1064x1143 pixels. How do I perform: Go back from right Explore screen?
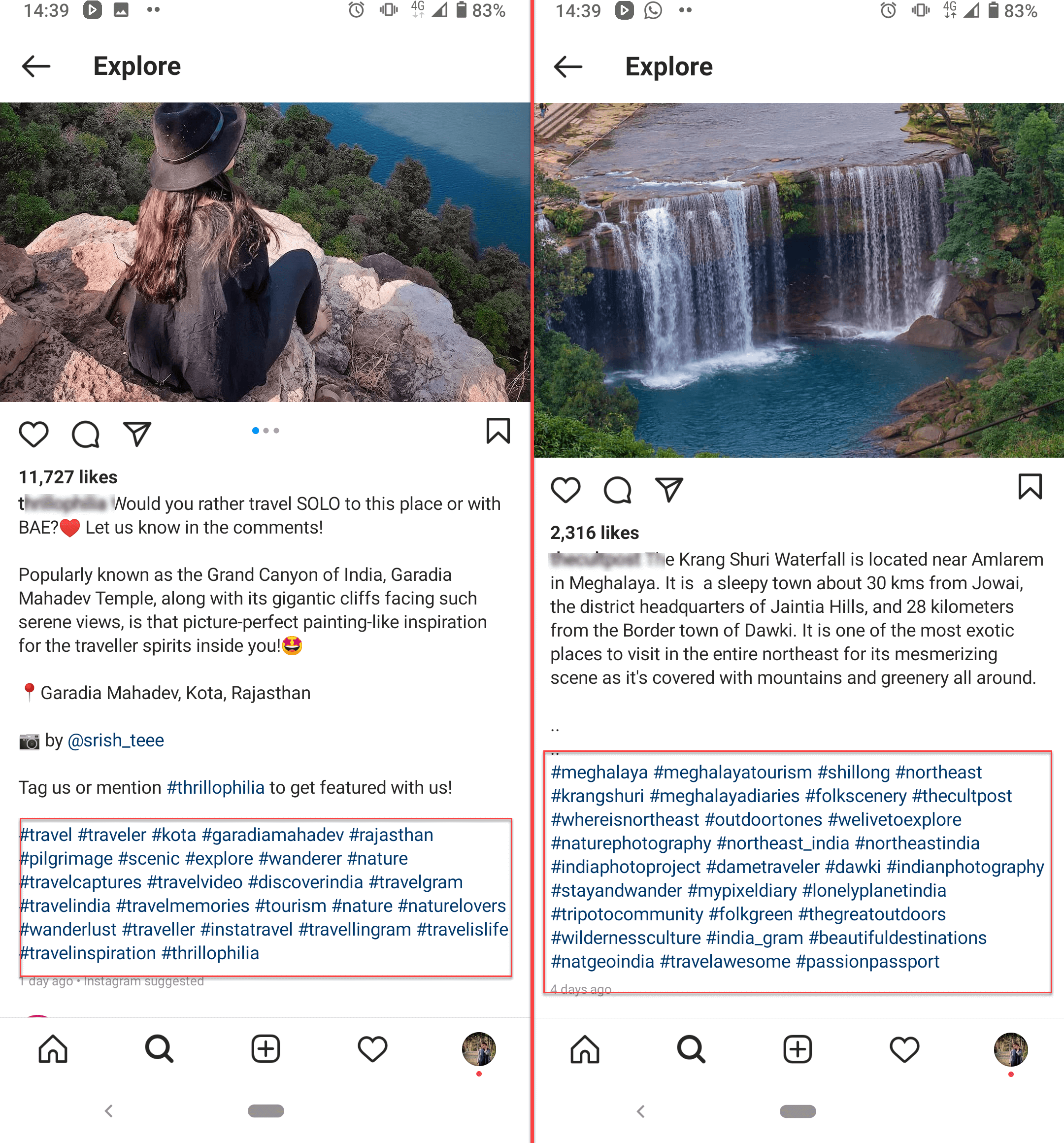click(x=568, y=67)
